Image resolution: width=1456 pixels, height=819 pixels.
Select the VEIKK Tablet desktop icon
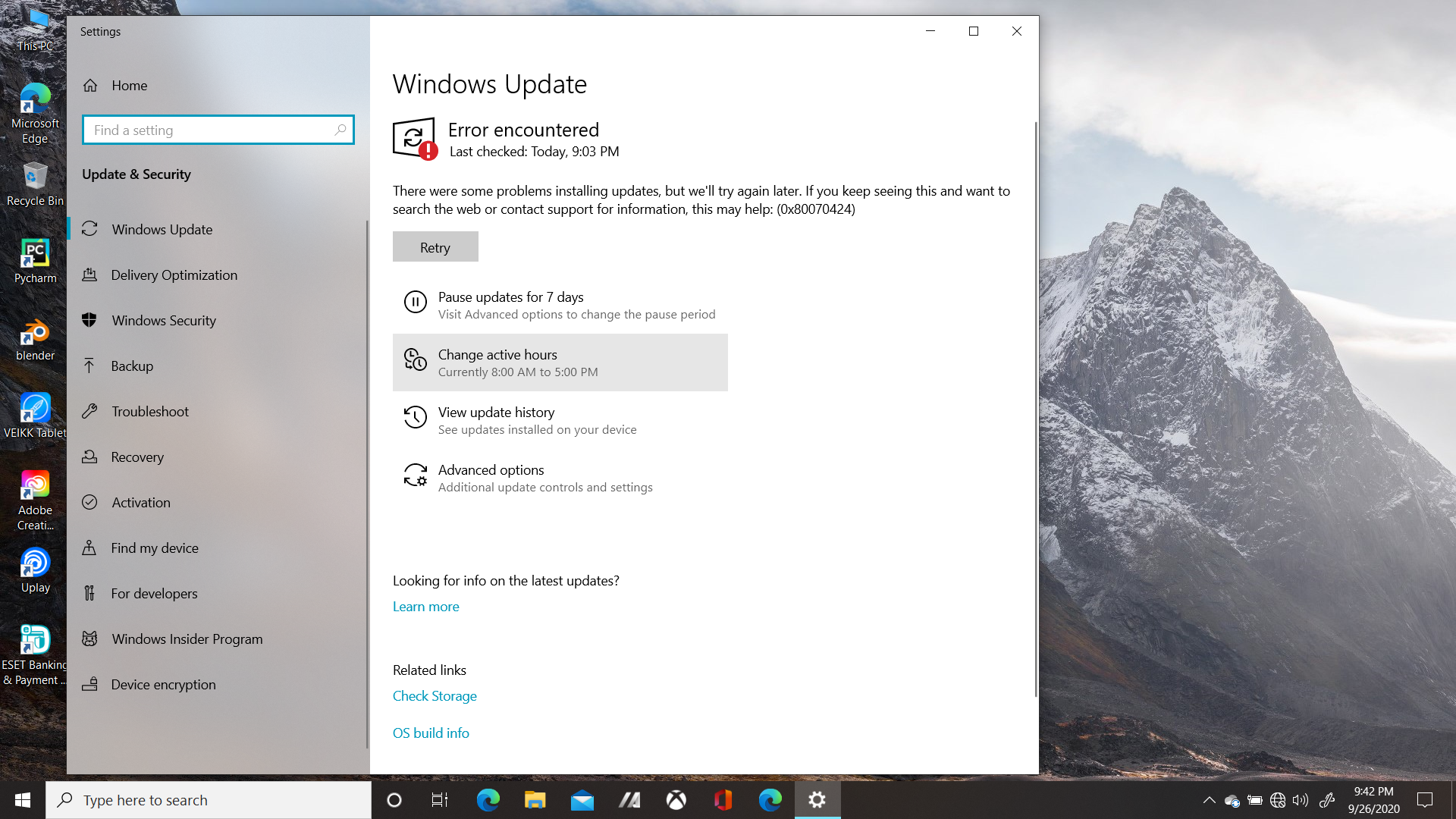pos(35,416)
